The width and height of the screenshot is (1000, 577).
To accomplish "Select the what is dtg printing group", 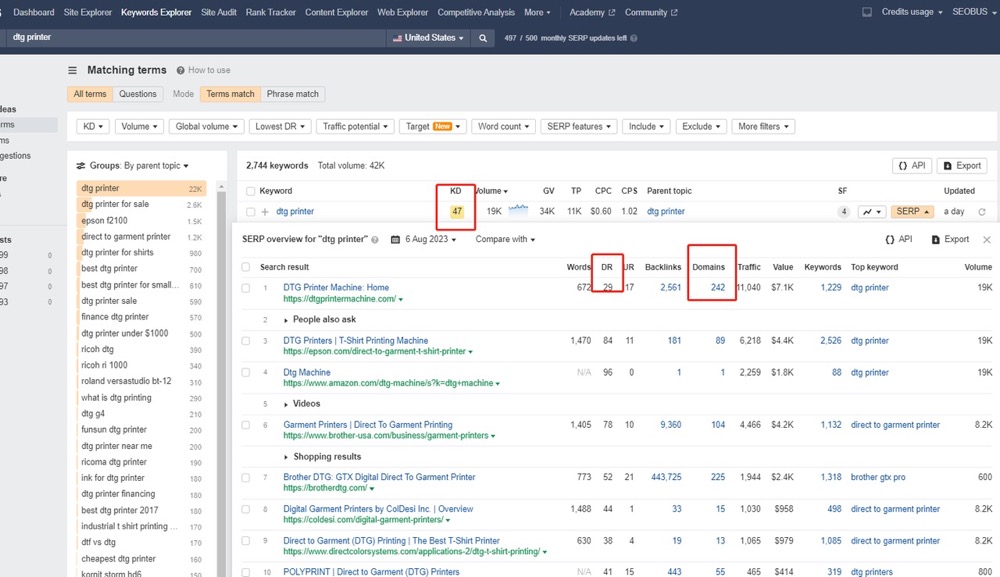I will [x=142, y=398].
